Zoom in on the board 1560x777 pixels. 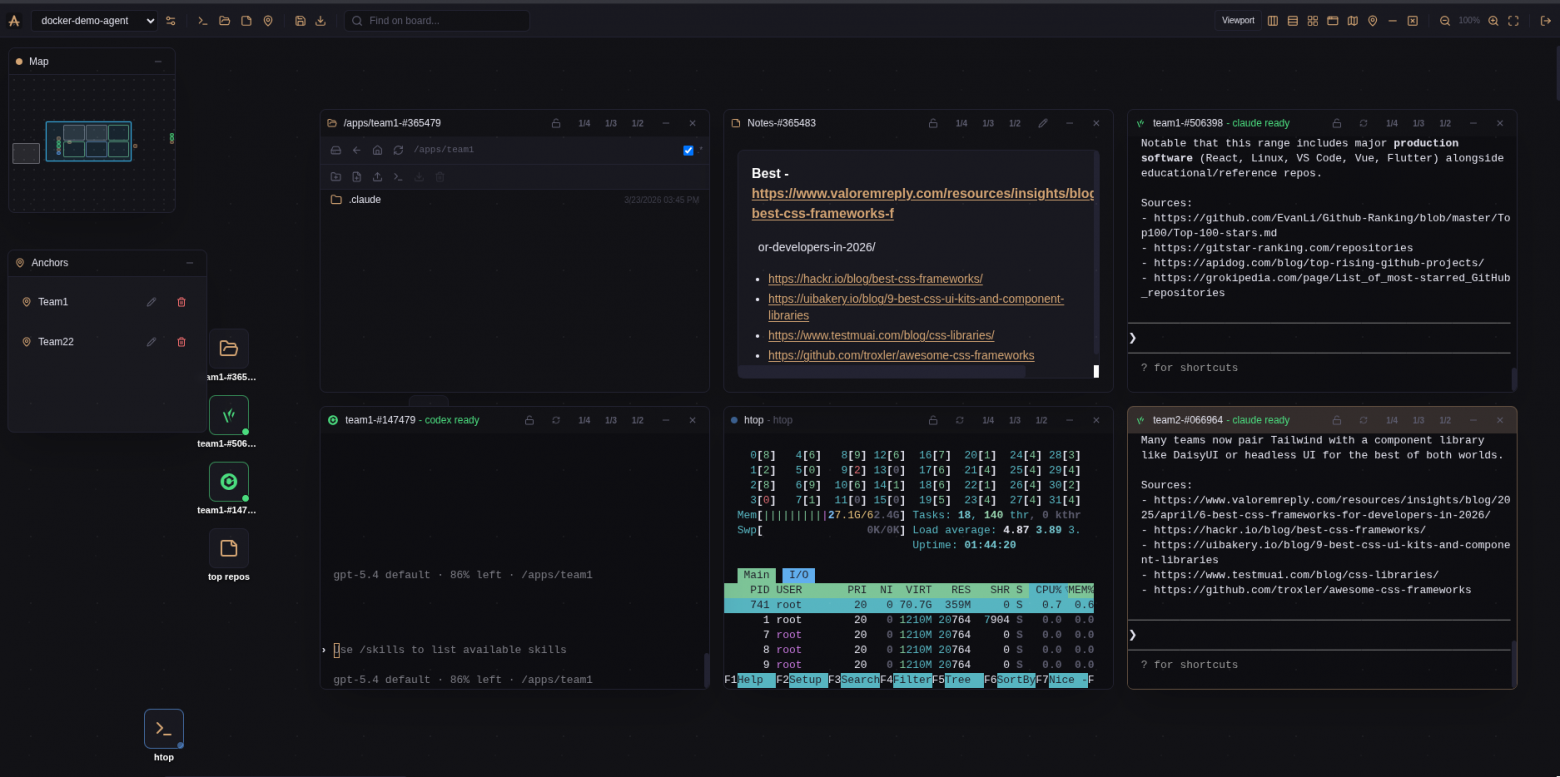(1493, 21)
